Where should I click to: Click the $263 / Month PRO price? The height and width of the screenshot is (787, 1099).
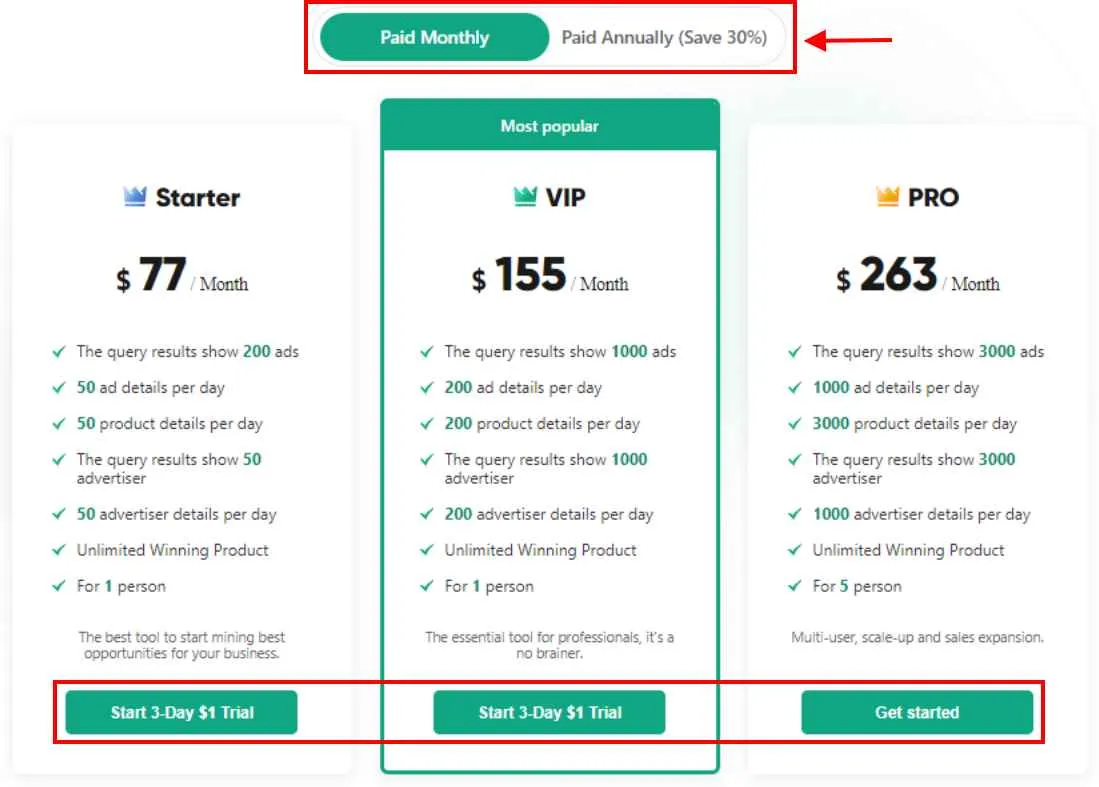pyautogui.click(x=917, y=275)
